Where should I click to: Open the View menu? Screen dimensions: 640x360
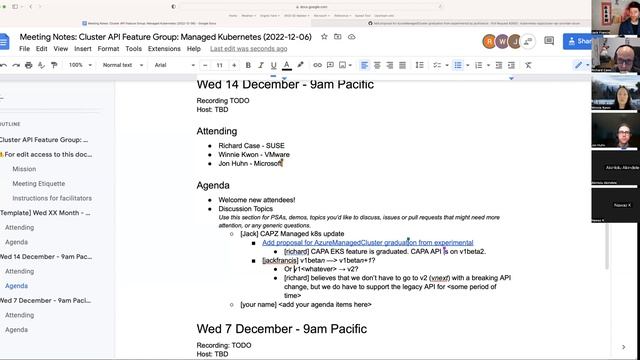[x=61, y=49]
